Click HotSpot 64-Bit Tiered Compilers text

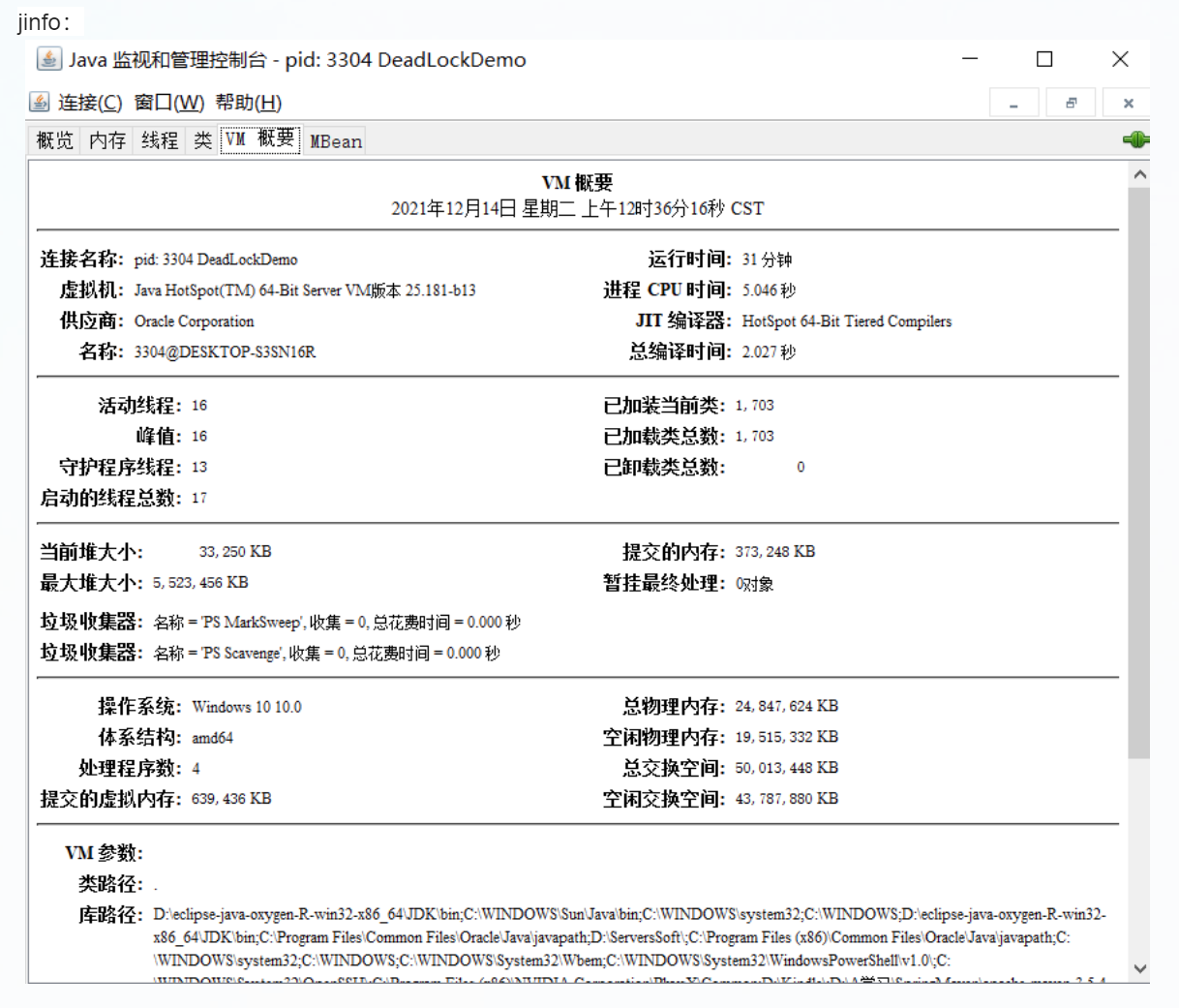tap(846, 321)
